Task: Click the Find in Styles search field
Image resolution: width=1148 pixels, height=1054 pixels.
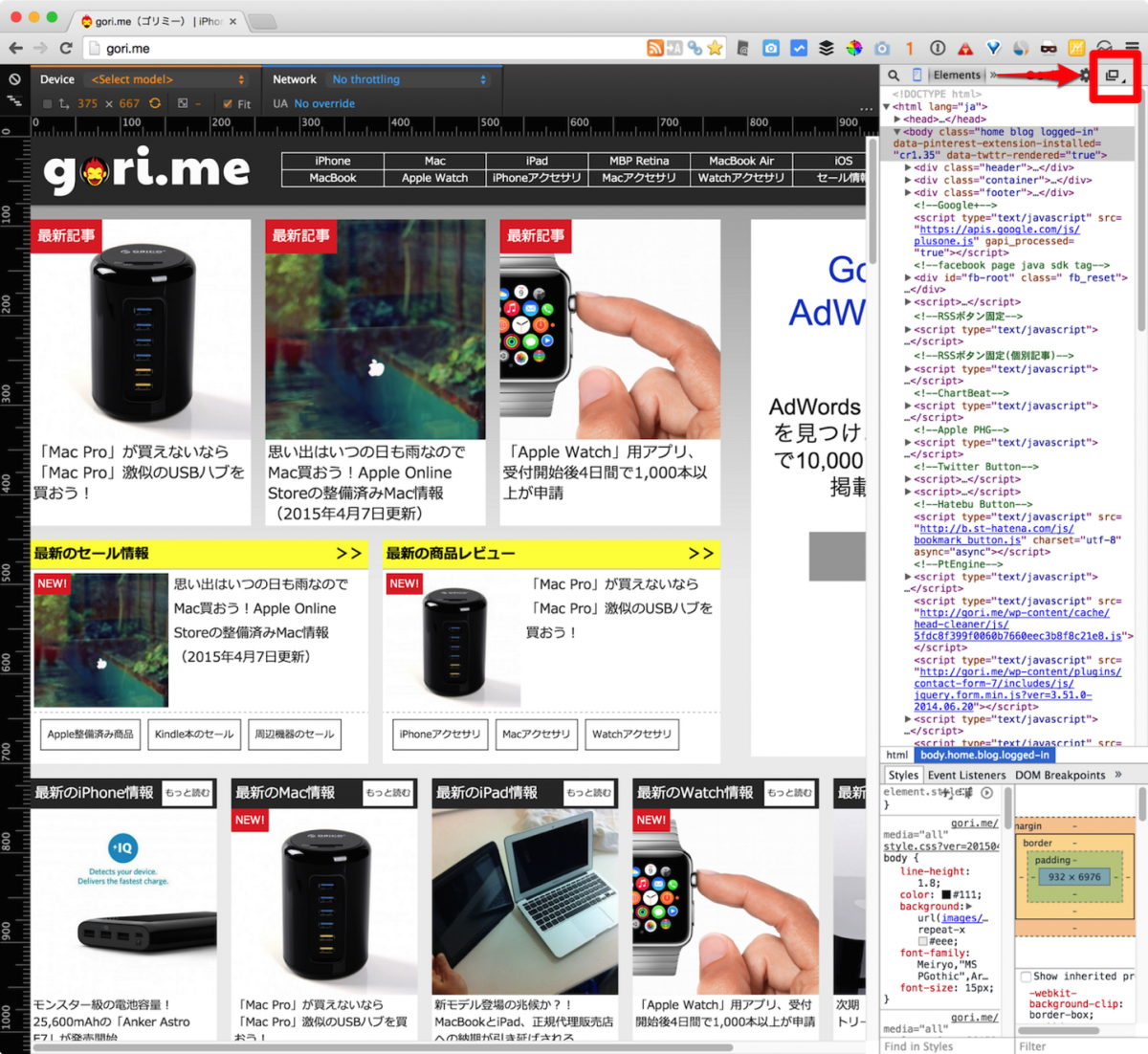Action: coord(919,1045)
